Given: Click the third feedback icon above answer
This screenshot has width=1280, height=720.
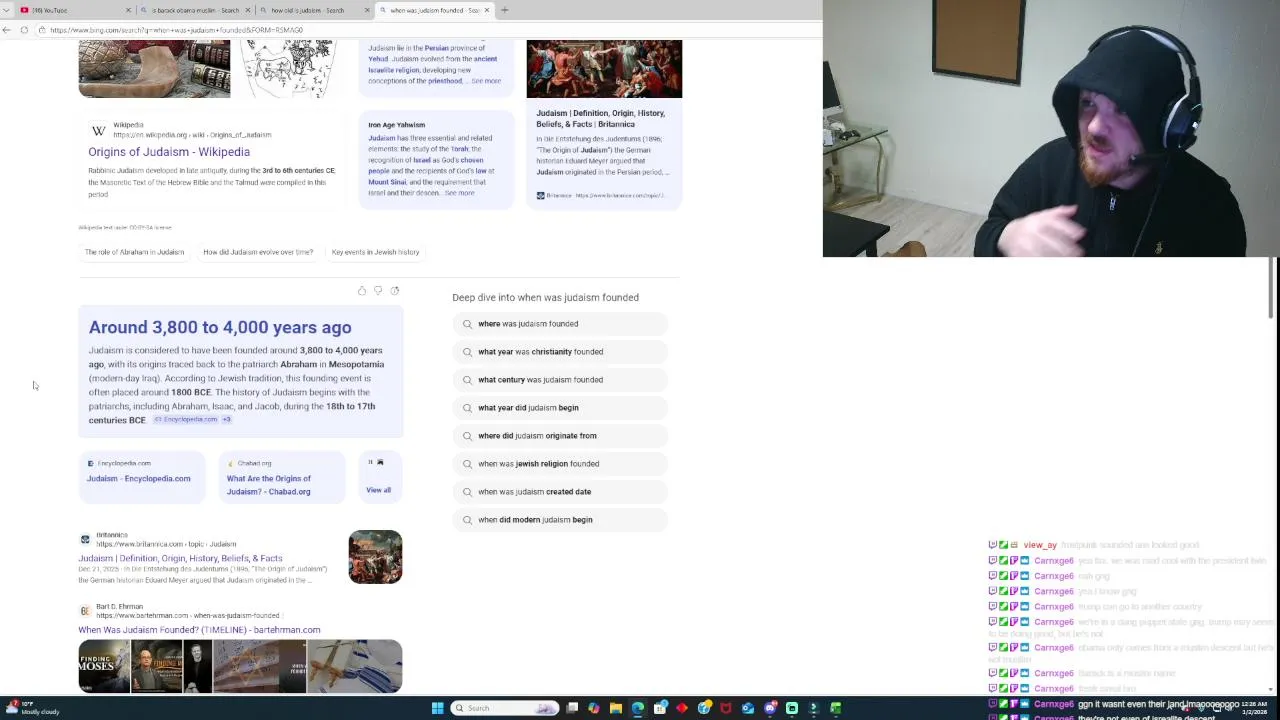Looking at the screenshot, I should (395, 291).
